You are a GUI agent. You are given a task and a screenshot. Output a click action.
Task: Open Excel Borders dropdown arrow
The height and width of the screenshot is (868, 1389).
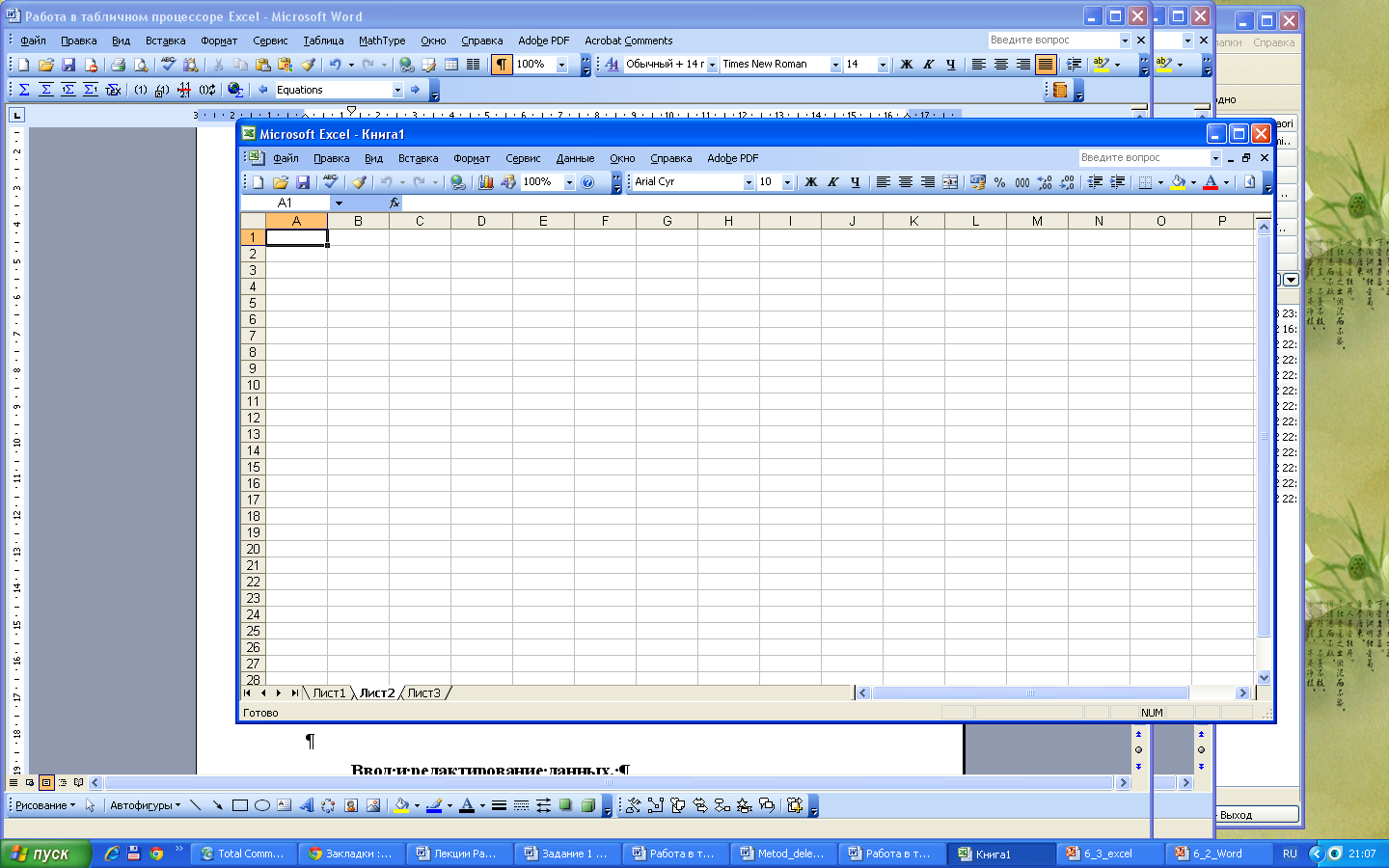point(1160,182)
